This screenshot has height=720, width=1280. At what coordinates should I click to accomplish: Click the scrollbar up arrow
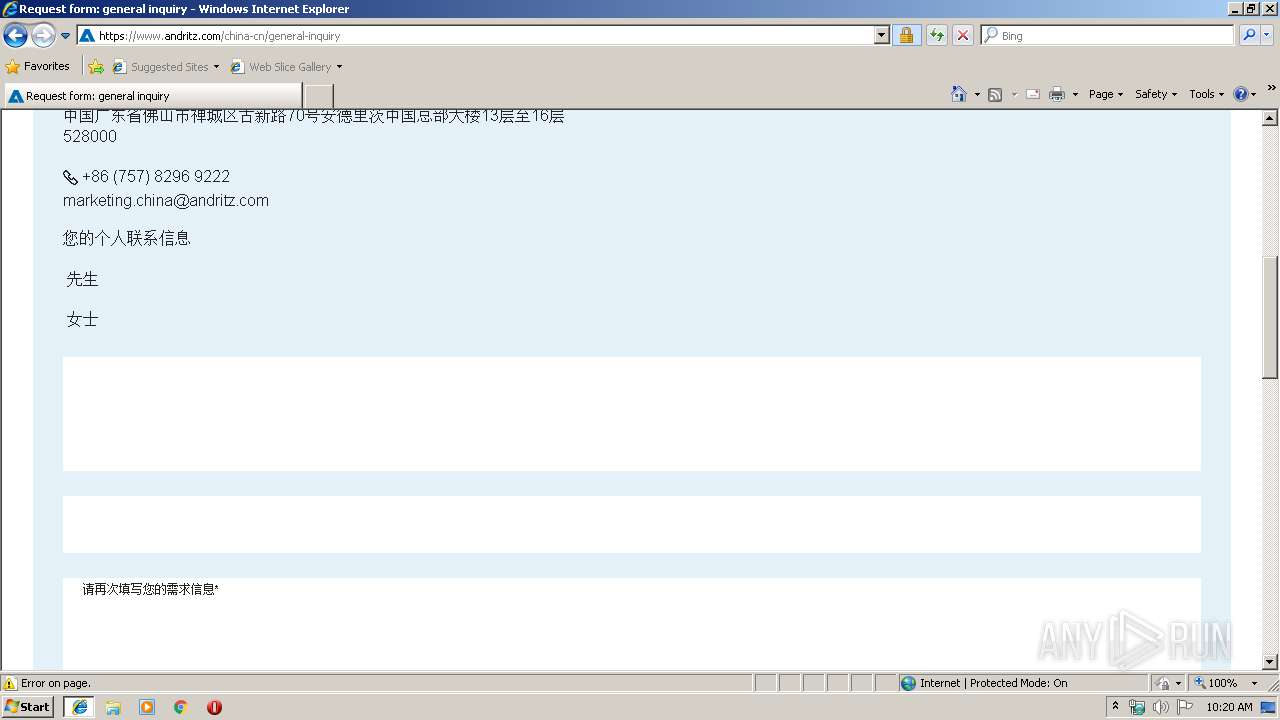point(1270,118)
